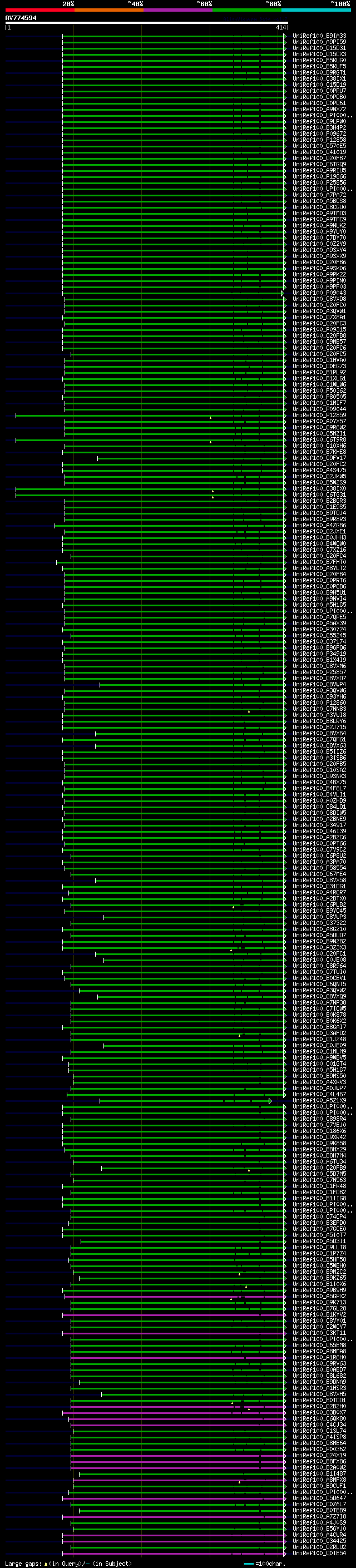Open hit UniRef100_B9IA33
Image resolution: width=356 pixels, height=1568 pixels.
[319, 36]
